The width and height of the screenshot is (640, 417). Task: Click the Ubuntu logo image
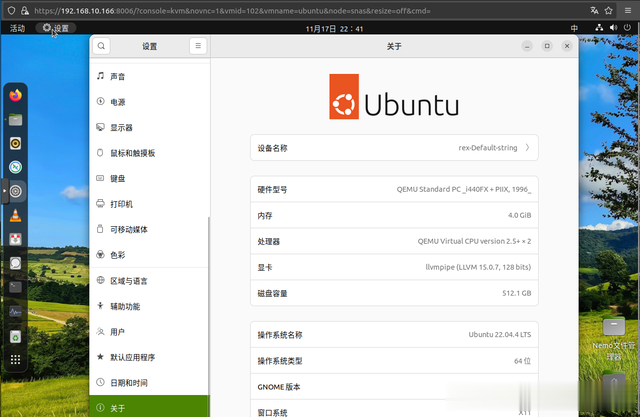pos(394,97)
